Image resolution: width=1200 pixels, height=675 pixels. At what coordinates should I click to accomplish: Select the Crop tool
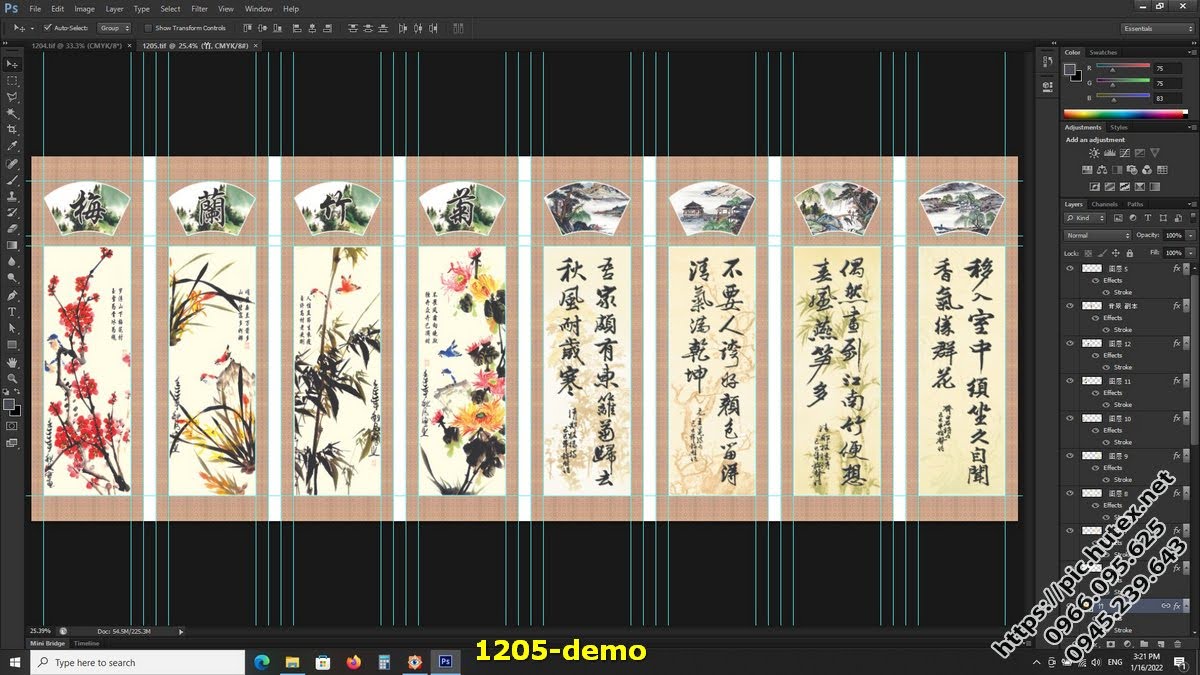pyautogui.click(x=12, y=129)
